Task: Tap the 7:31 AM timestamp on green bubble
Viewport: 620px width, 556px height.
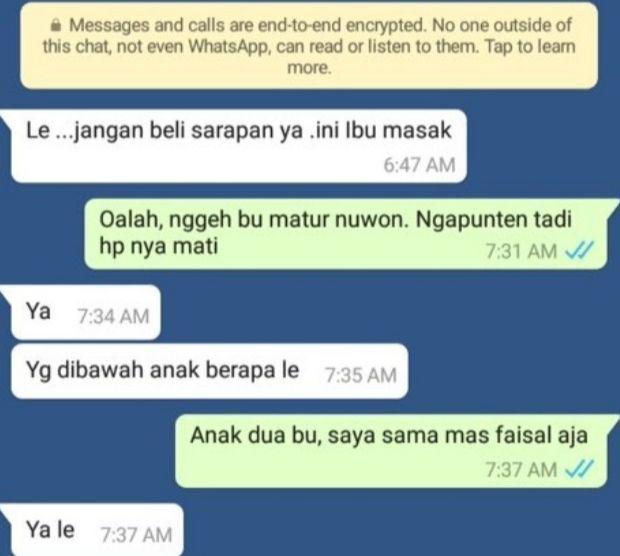Action: pyautogui.click(x=521, y=251)
